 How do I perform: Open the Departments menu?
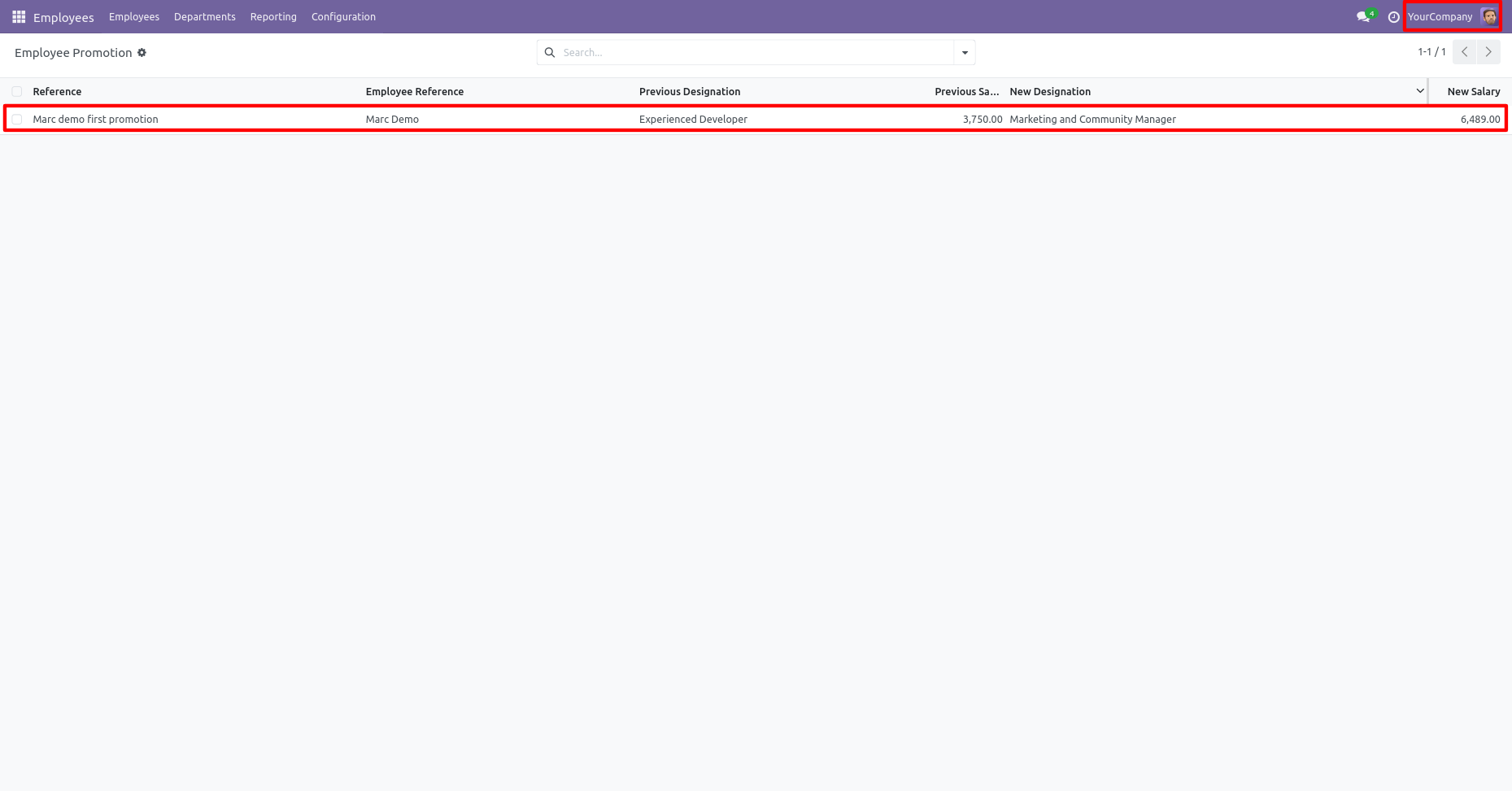[205, 16]
